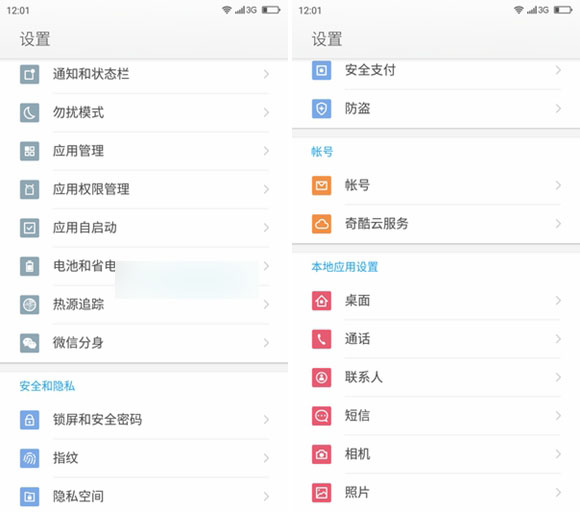Click the chevron beside 相机
This screenshot has width=580, height=512.
point(558,454)
